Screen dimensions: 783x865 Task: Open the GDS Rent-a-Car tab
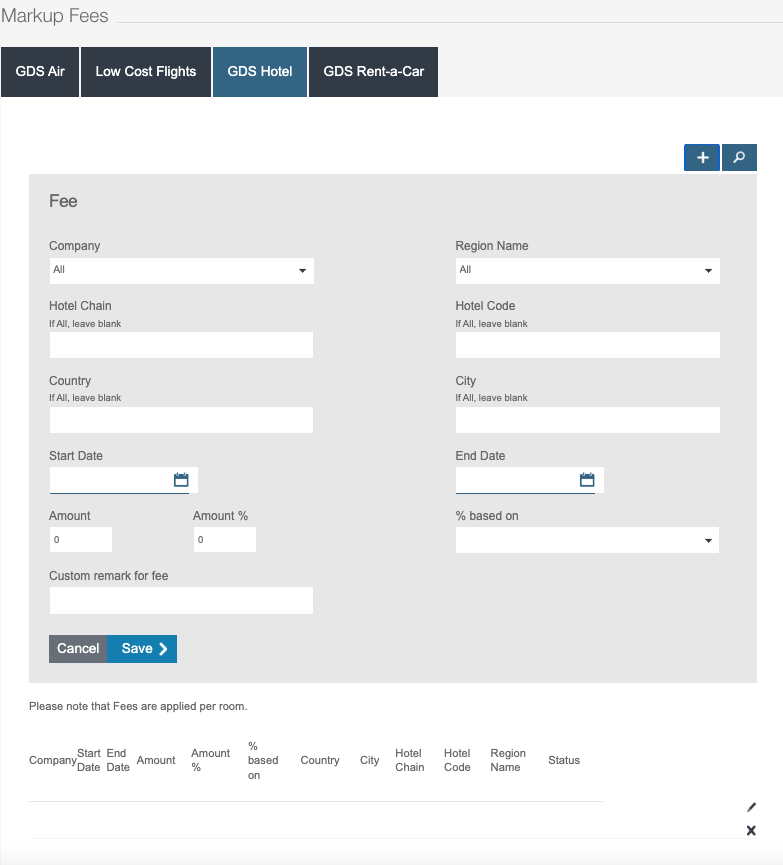pyautogui.click(x=373, y=72)
